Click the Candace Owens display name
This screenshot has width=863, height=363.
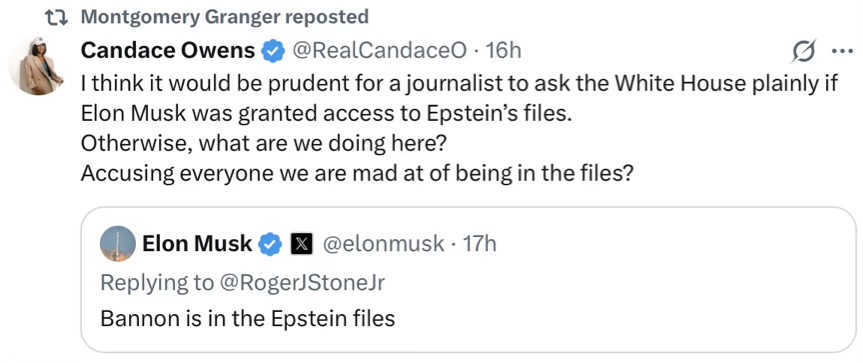(x=168, y=51)
